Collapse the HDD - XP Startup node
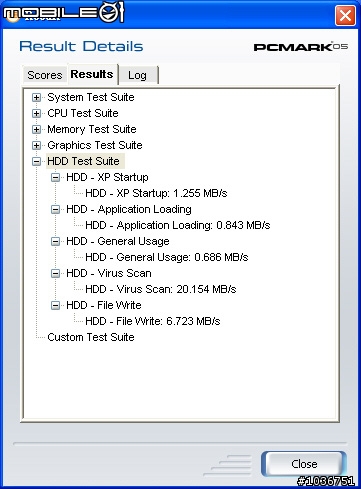 [x=55, y=177]
